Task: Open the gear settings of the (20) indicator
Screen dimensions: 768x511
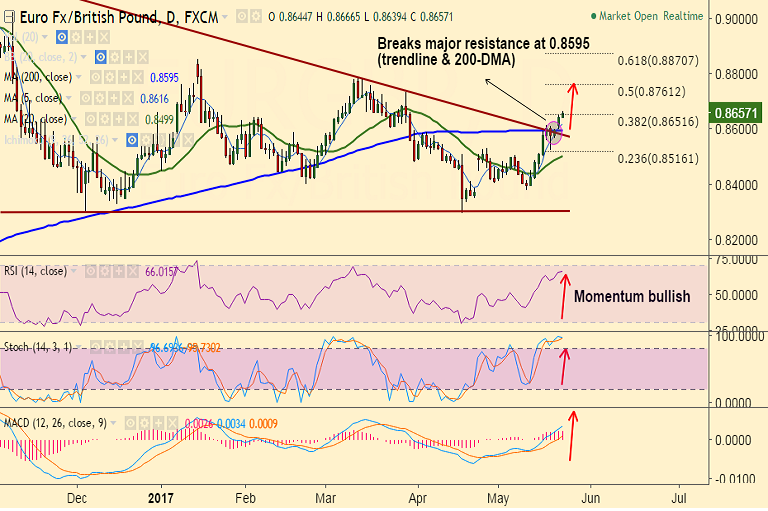Action: pos(76,37)
